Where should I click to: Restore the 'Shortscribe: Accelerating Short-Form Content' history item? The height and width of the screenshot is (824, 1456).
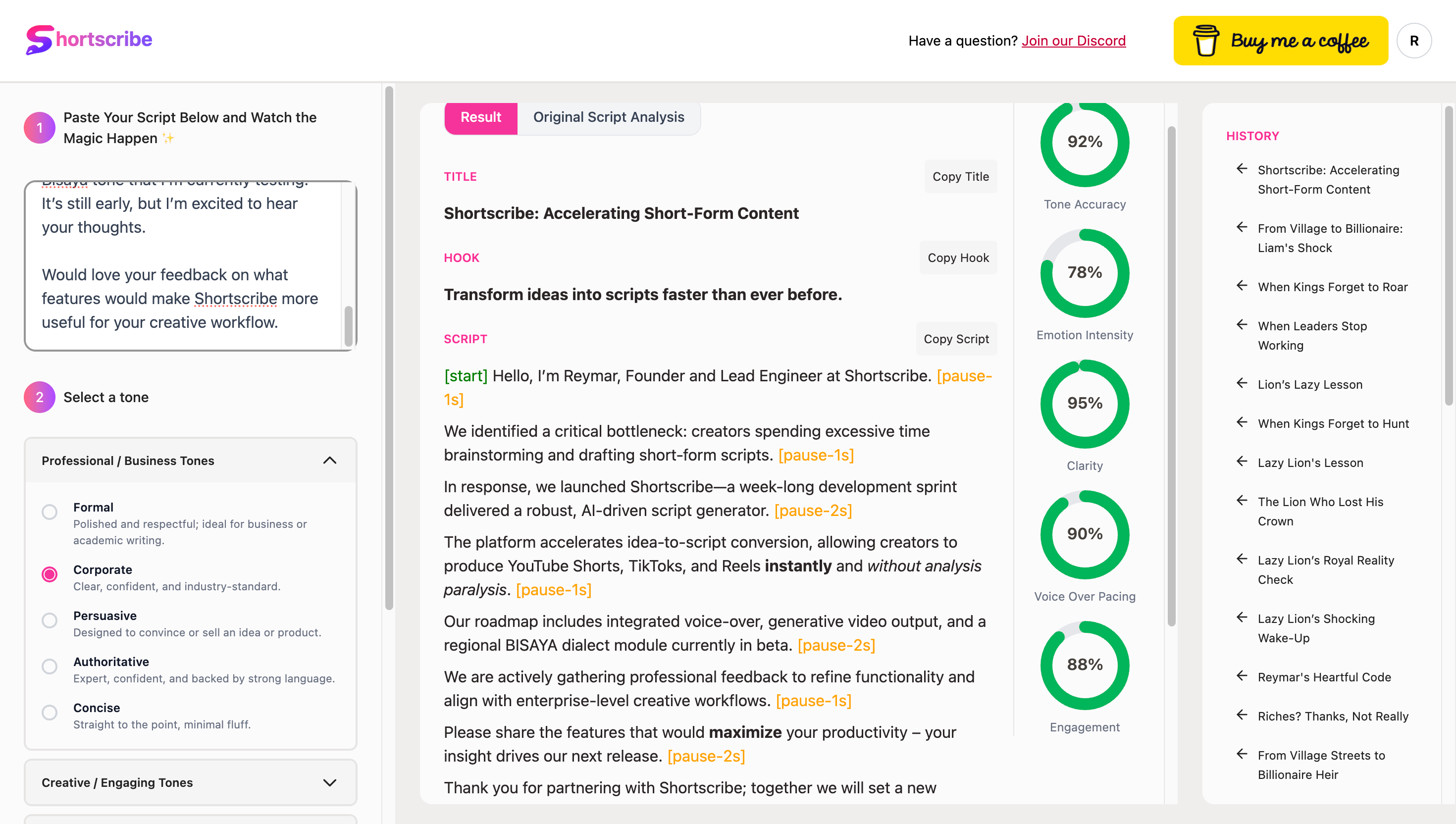(x=1328, y=179)
